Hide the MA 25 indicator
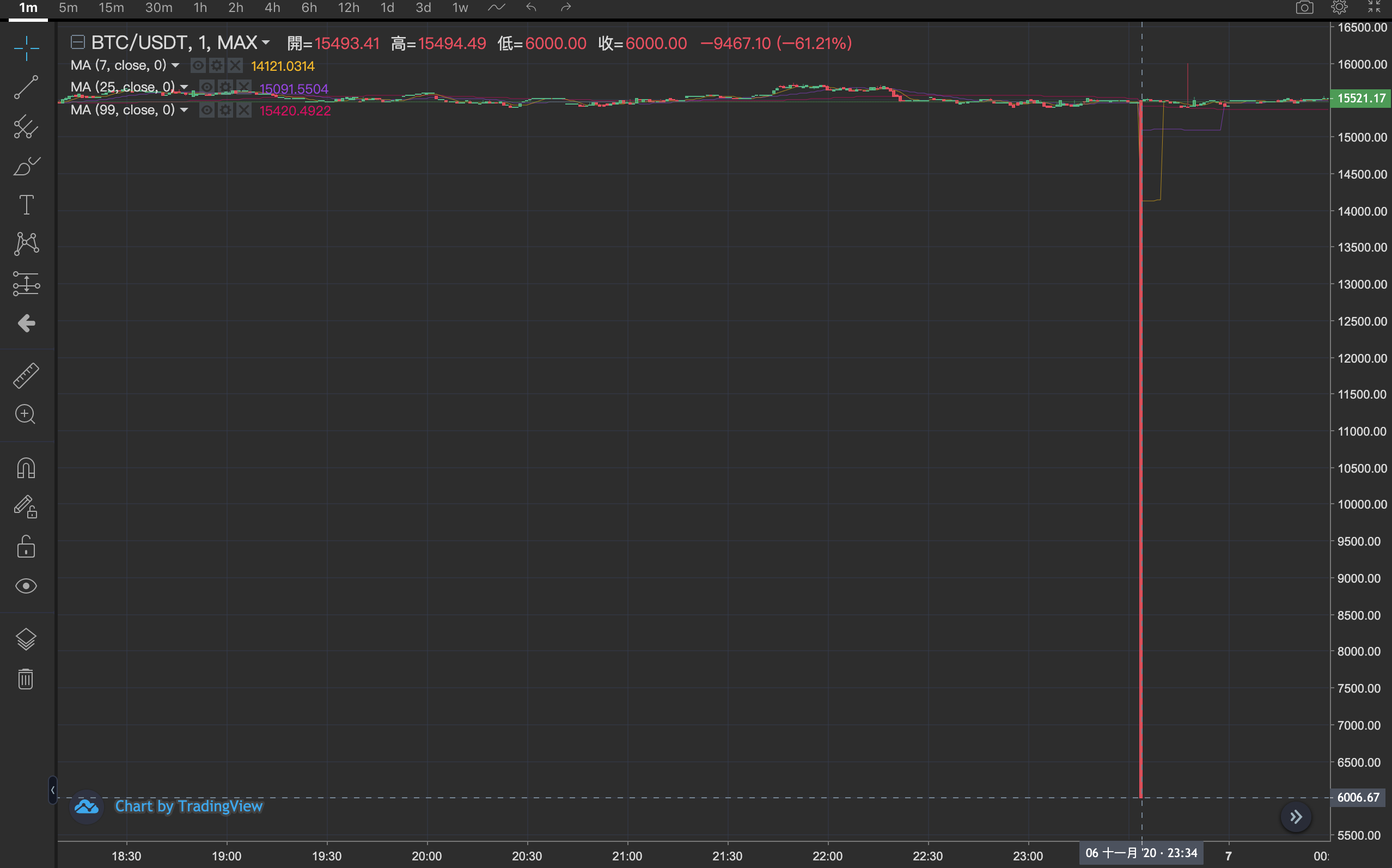1392x868 pixels. click(x=206, y=87)
